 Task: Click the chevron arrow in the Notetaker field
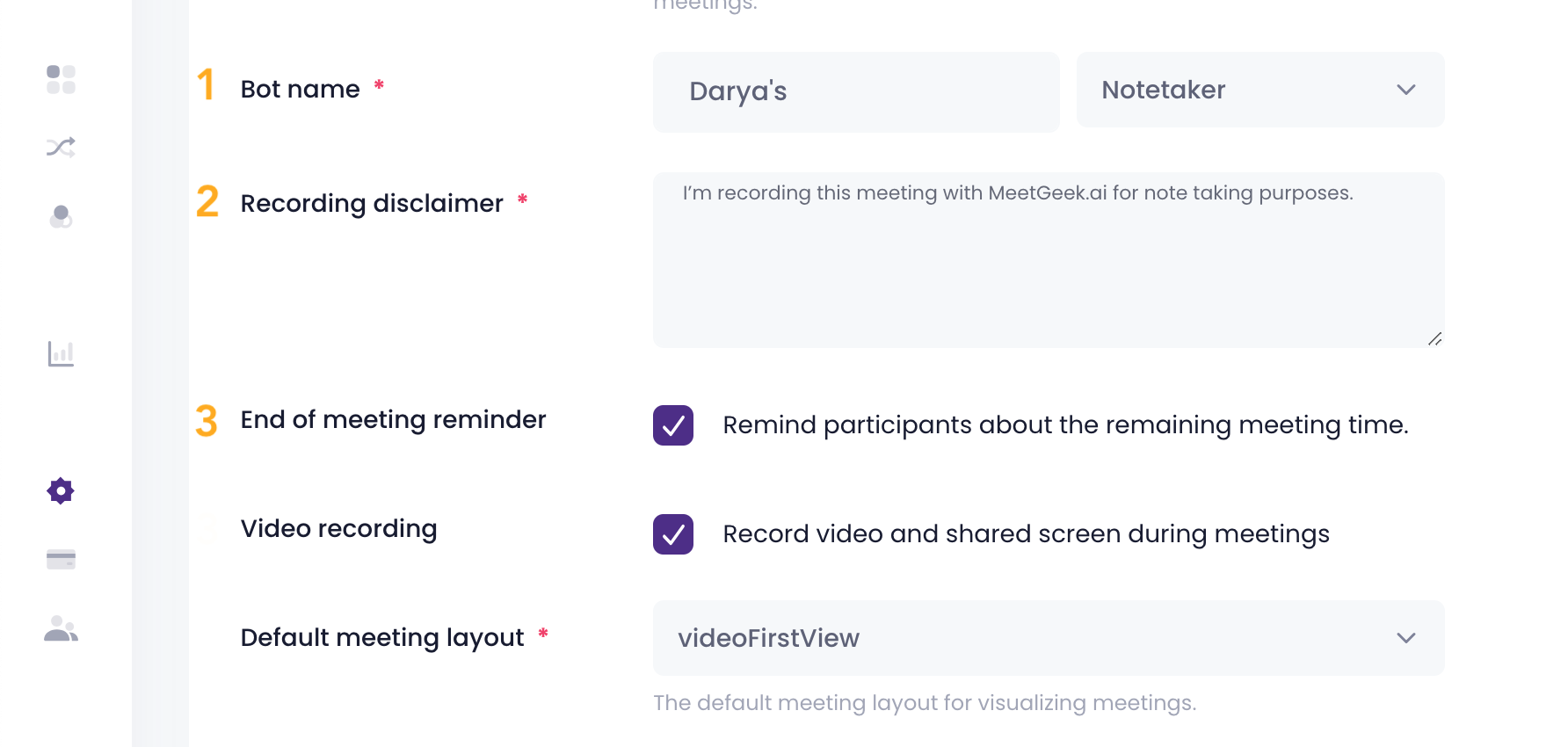click(1405, 90)
